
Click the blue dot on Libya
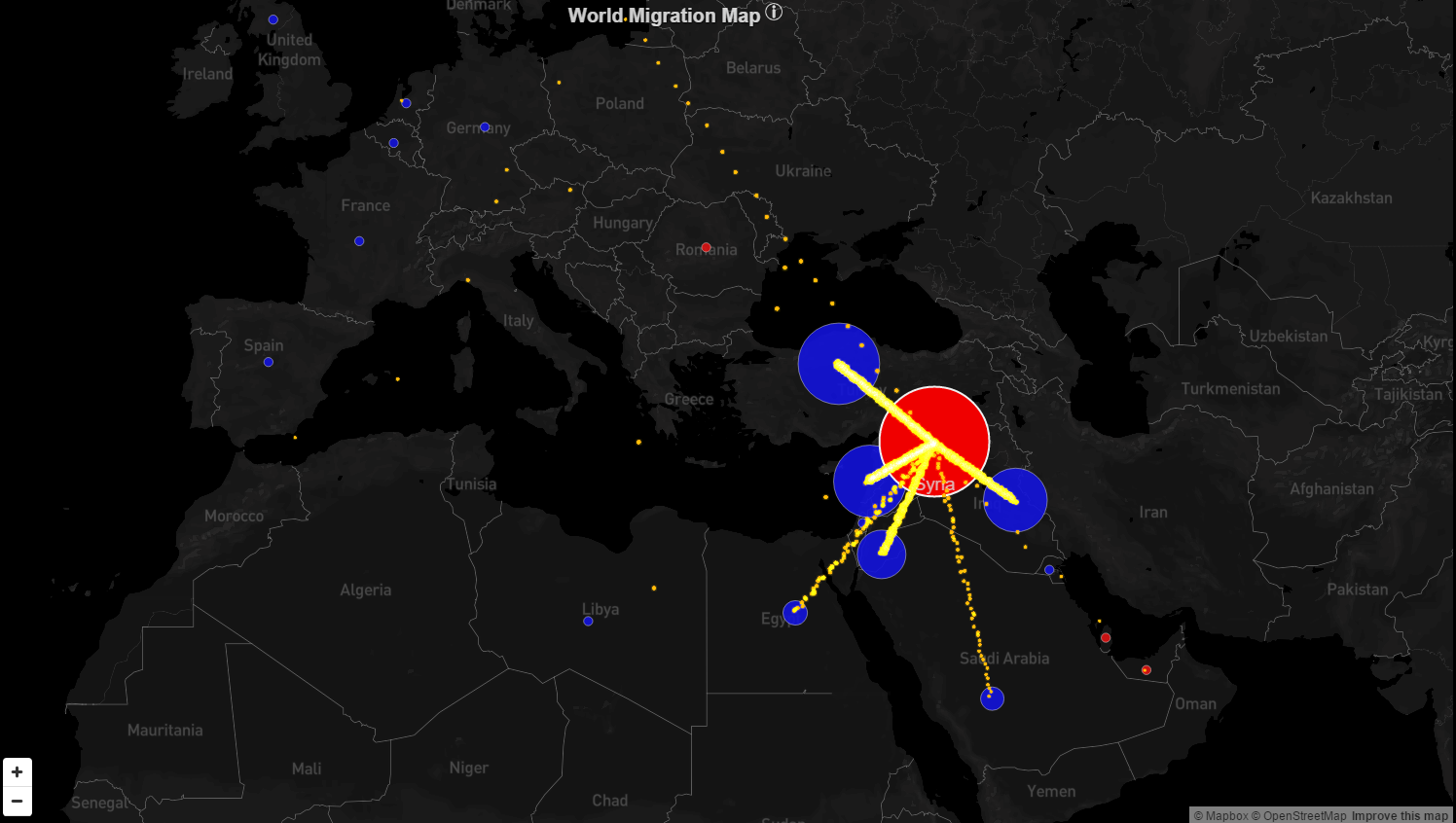(588, 621)
